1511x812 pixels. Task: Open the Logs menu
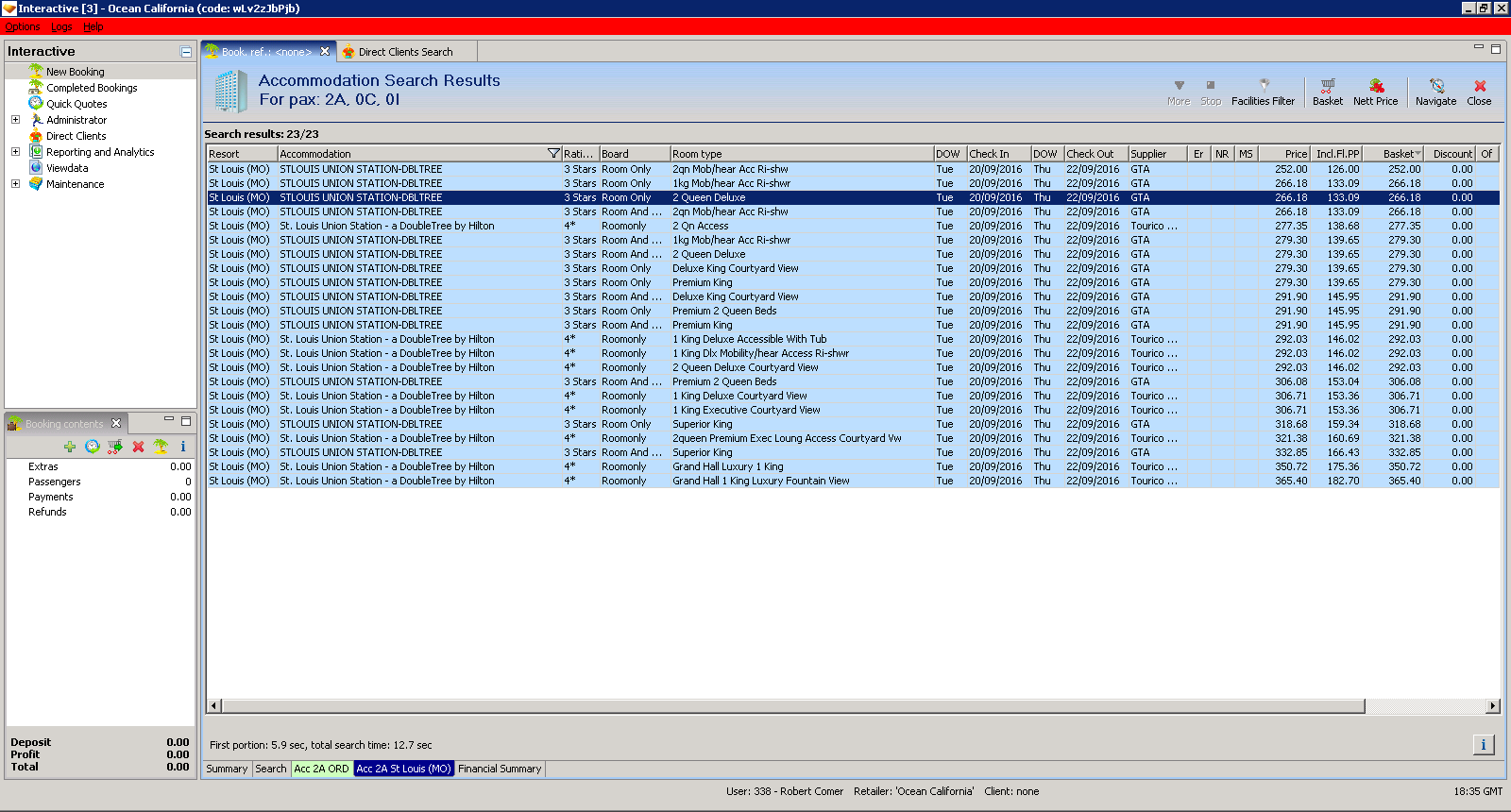(61, 26)
